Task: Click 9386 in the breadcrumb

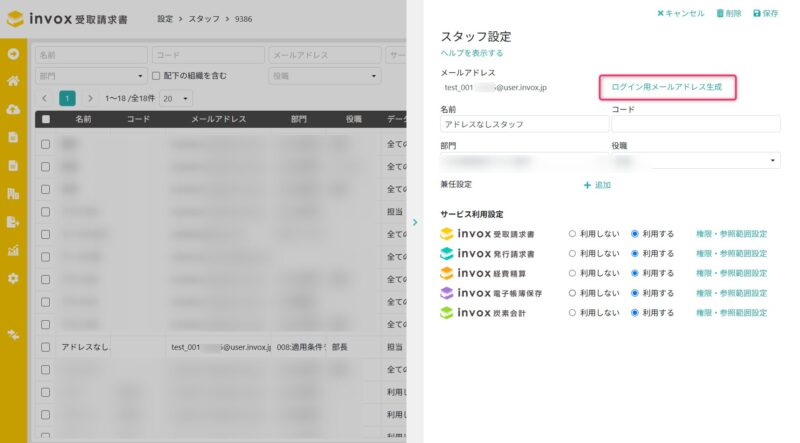Action: [243, 19]
